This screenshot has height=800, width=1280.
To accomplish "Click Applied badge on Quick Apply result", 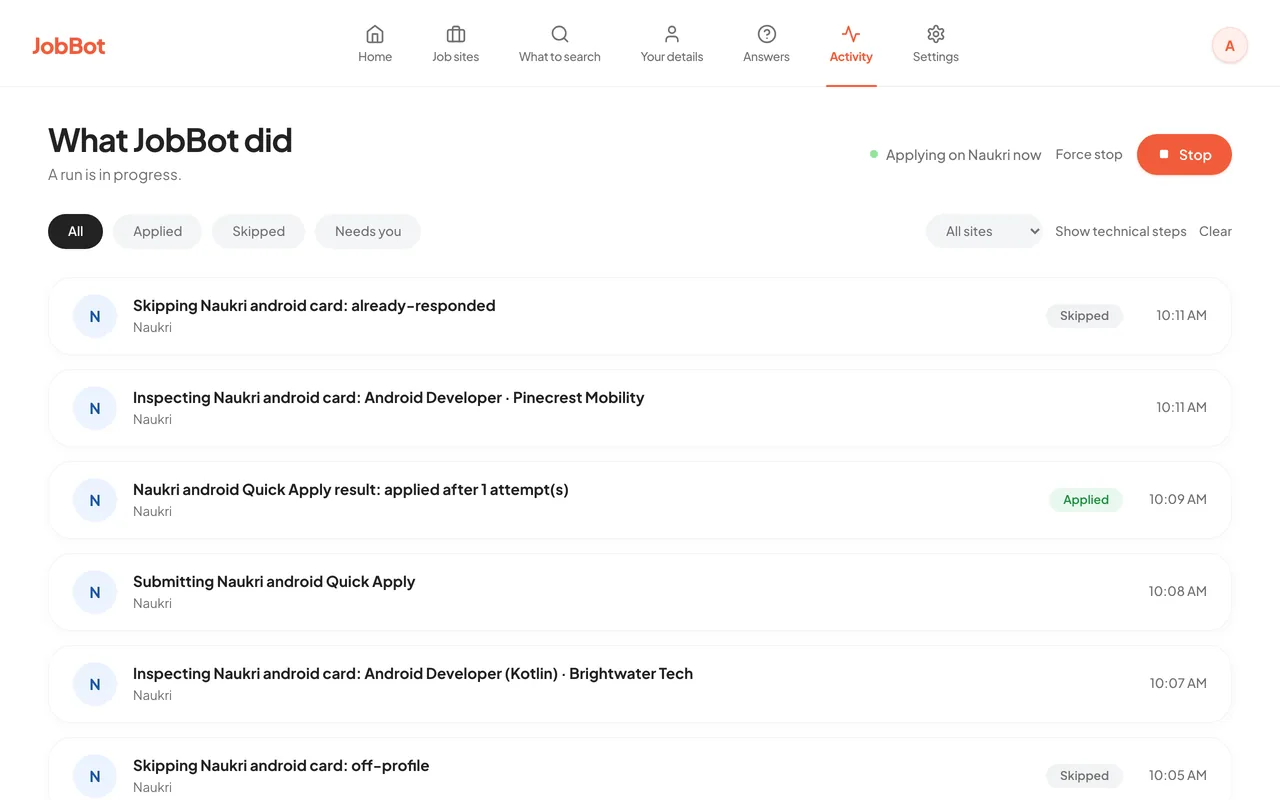I will 1086,500.
